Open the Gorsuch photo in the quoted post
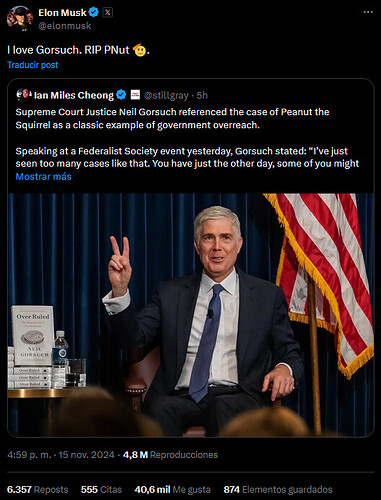381x500 pixels. pyautogui.click(x=191, y=315)
